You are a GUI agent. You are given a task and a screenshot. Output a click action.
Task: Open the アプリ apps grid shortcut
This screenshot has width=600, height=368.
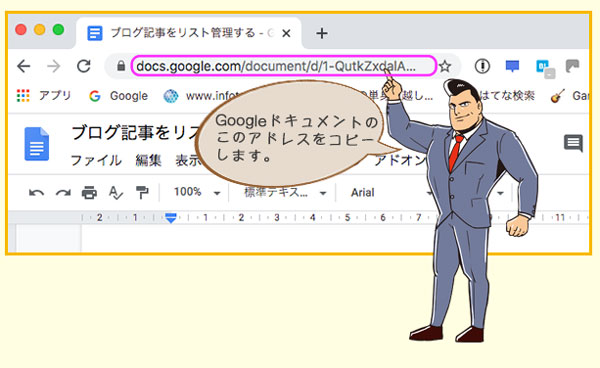point(44,95)
